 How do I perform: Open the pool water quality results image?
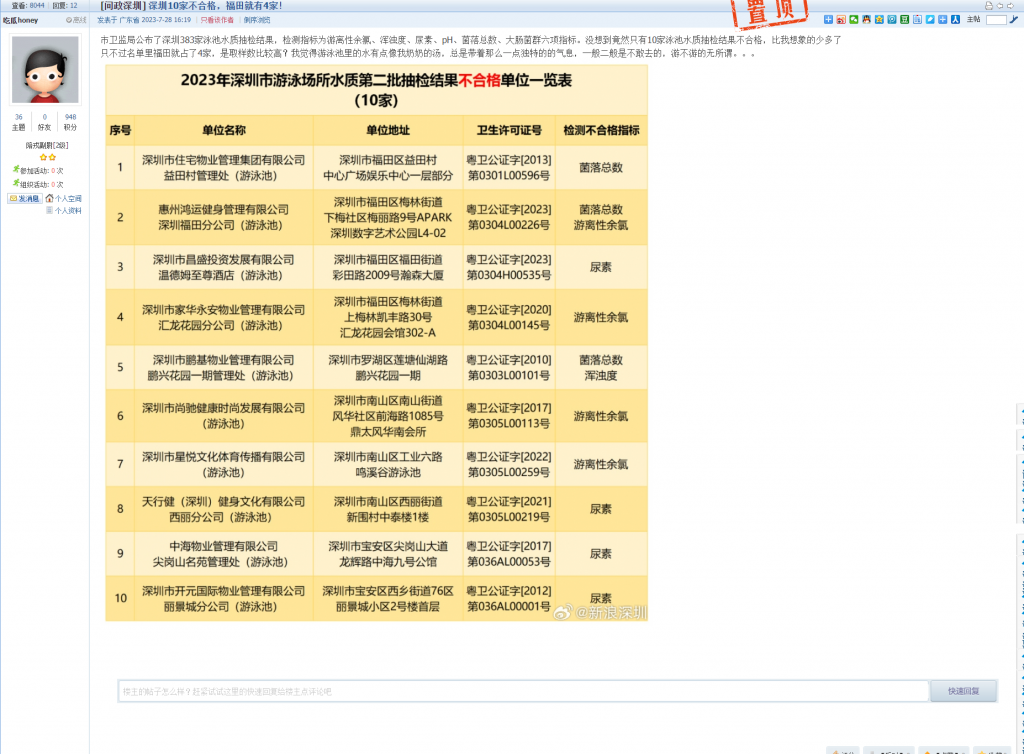click(376, 342)
